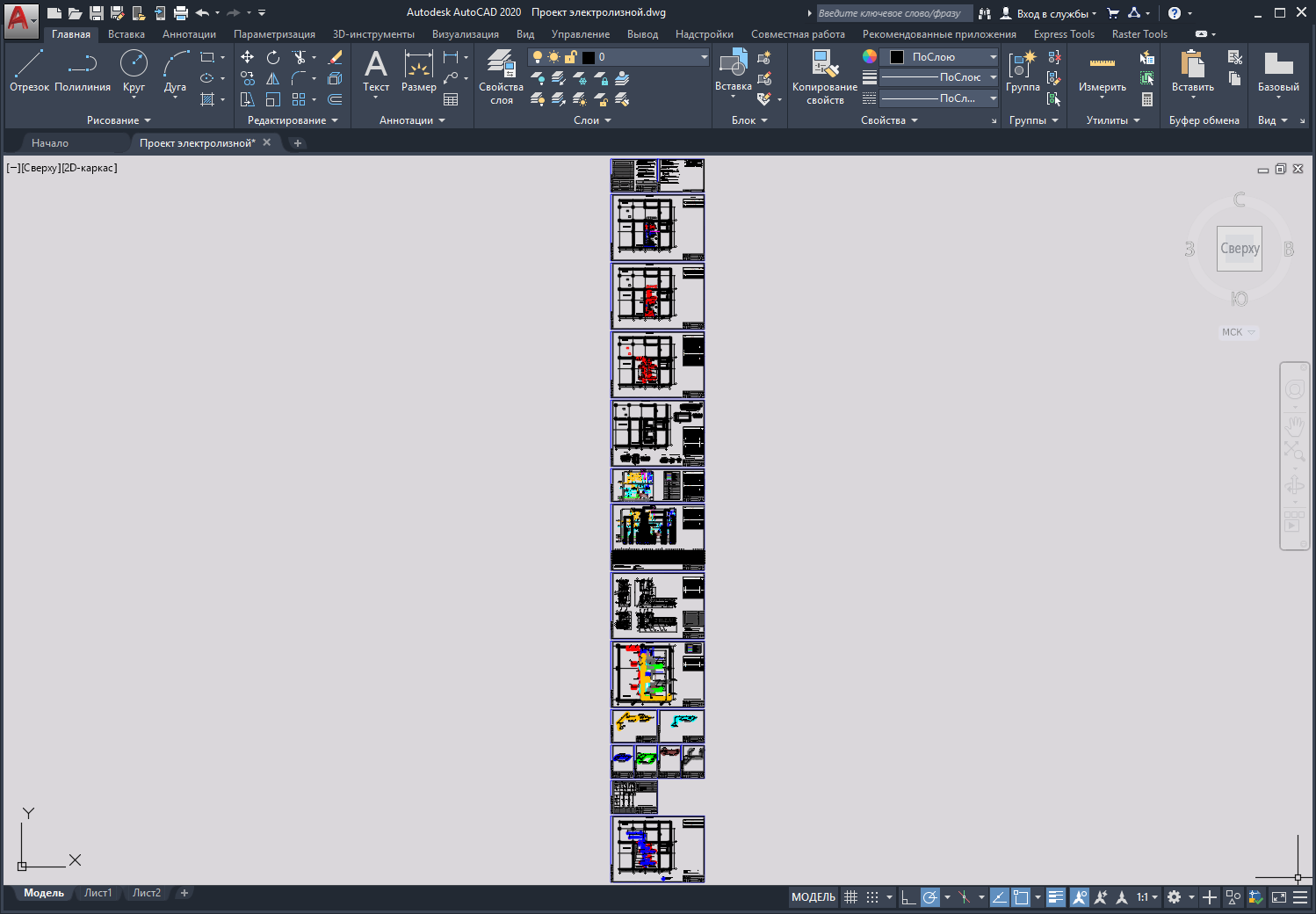The image size is (1316, 914).
Task: Click the keyword search input field
Action: pos(894,13)
